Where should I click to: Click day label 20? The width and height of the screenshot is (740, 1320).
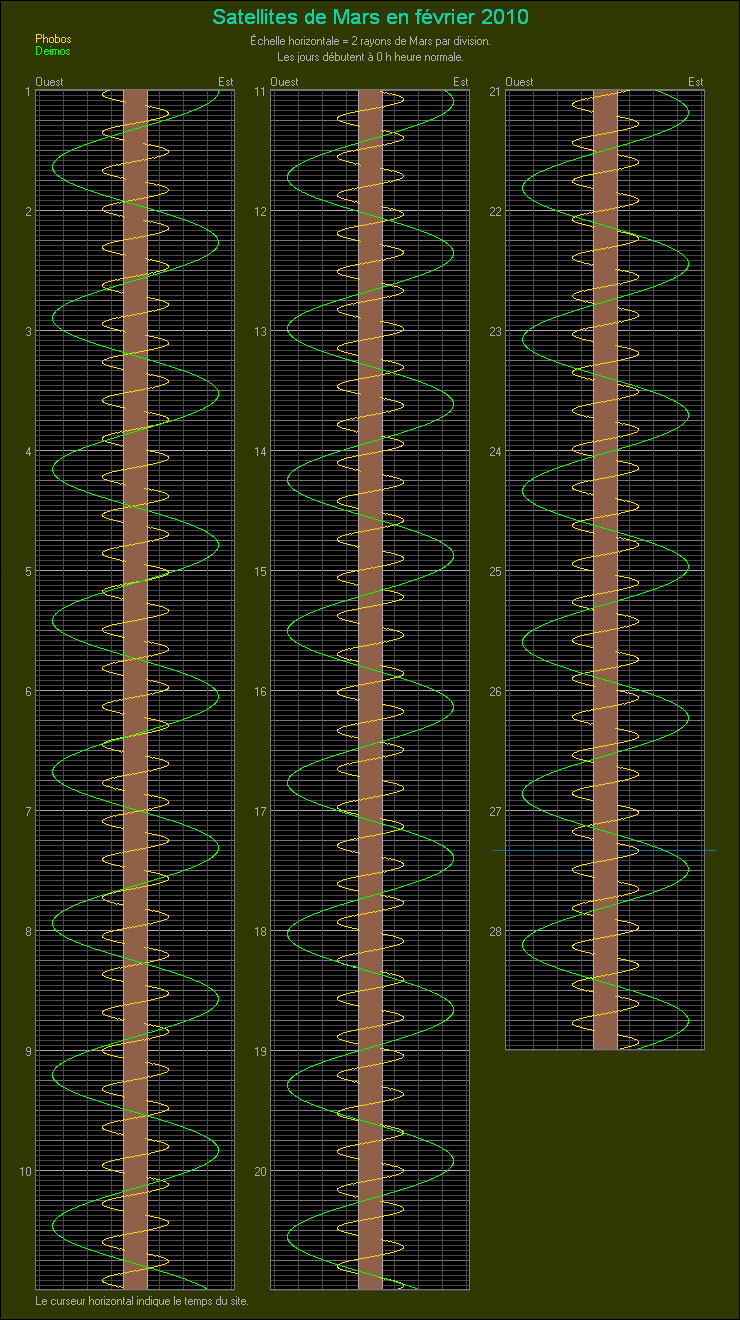(259, 1172)
